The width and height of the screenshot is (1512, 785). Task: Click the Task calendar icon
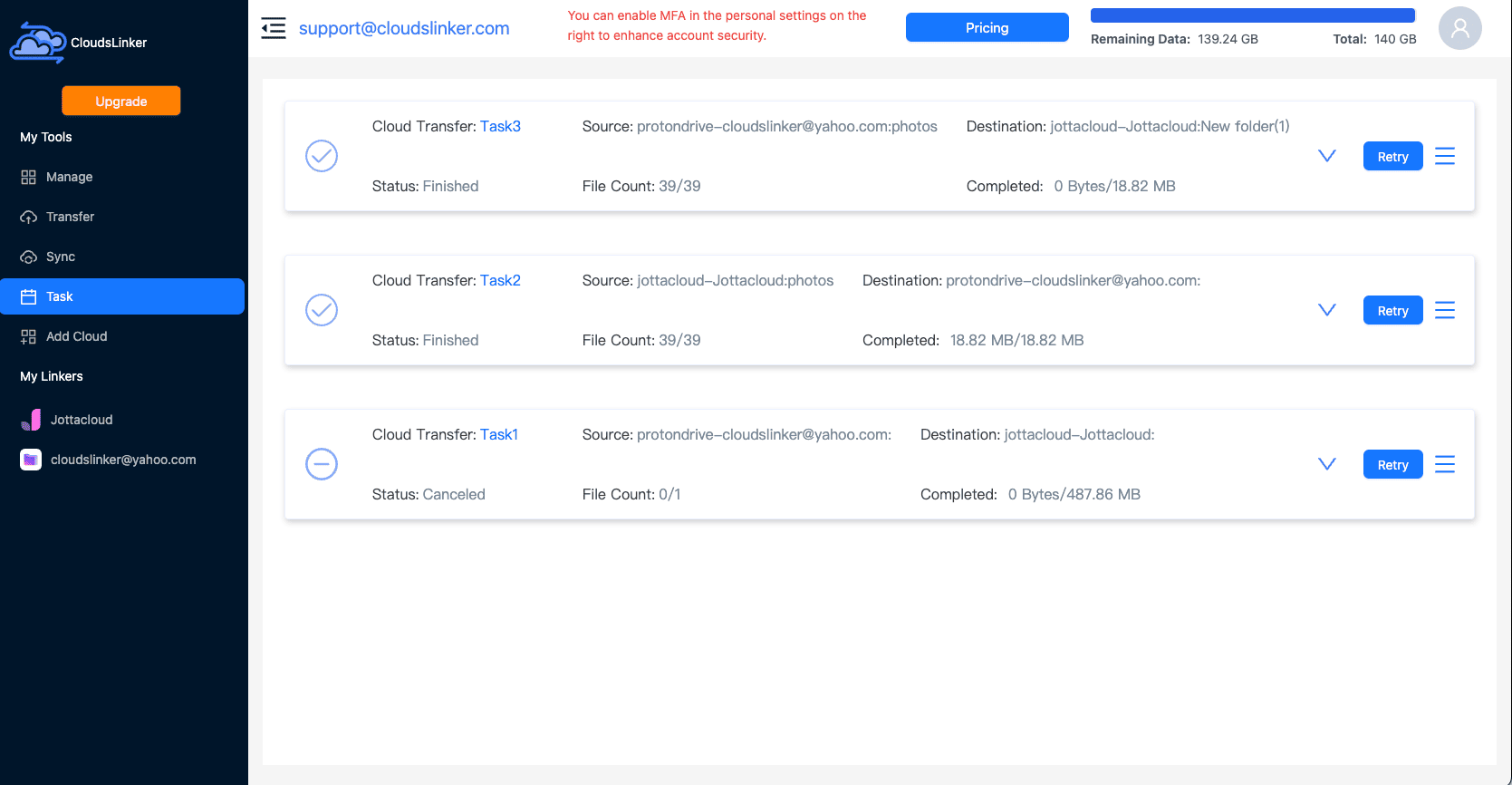pyautogui.click(x=29, y=296)
